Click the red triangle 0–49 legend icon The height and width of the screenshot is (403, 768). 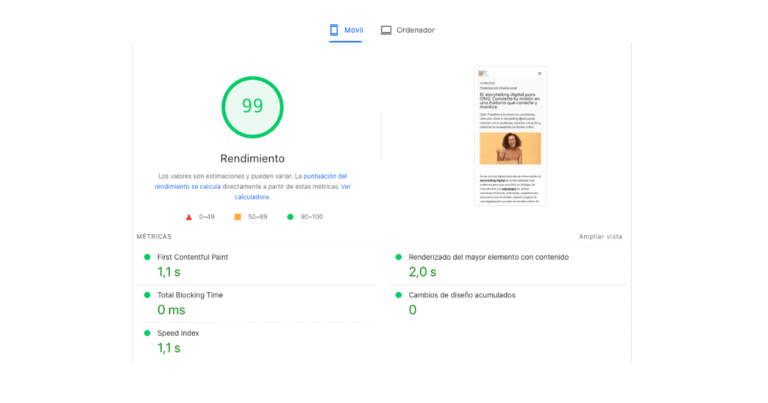[x=189, y=217]
